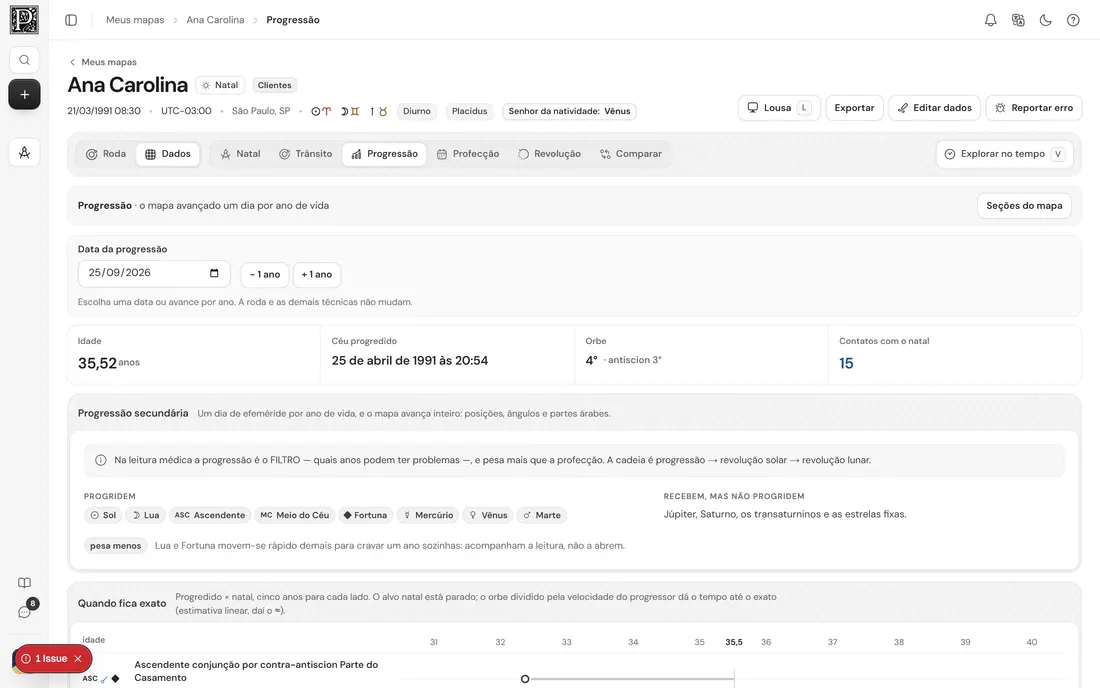Click age 33 on the timeline axis
Image resolution: width=1100 pixels, height=688 pixels.
pos(566,642)
